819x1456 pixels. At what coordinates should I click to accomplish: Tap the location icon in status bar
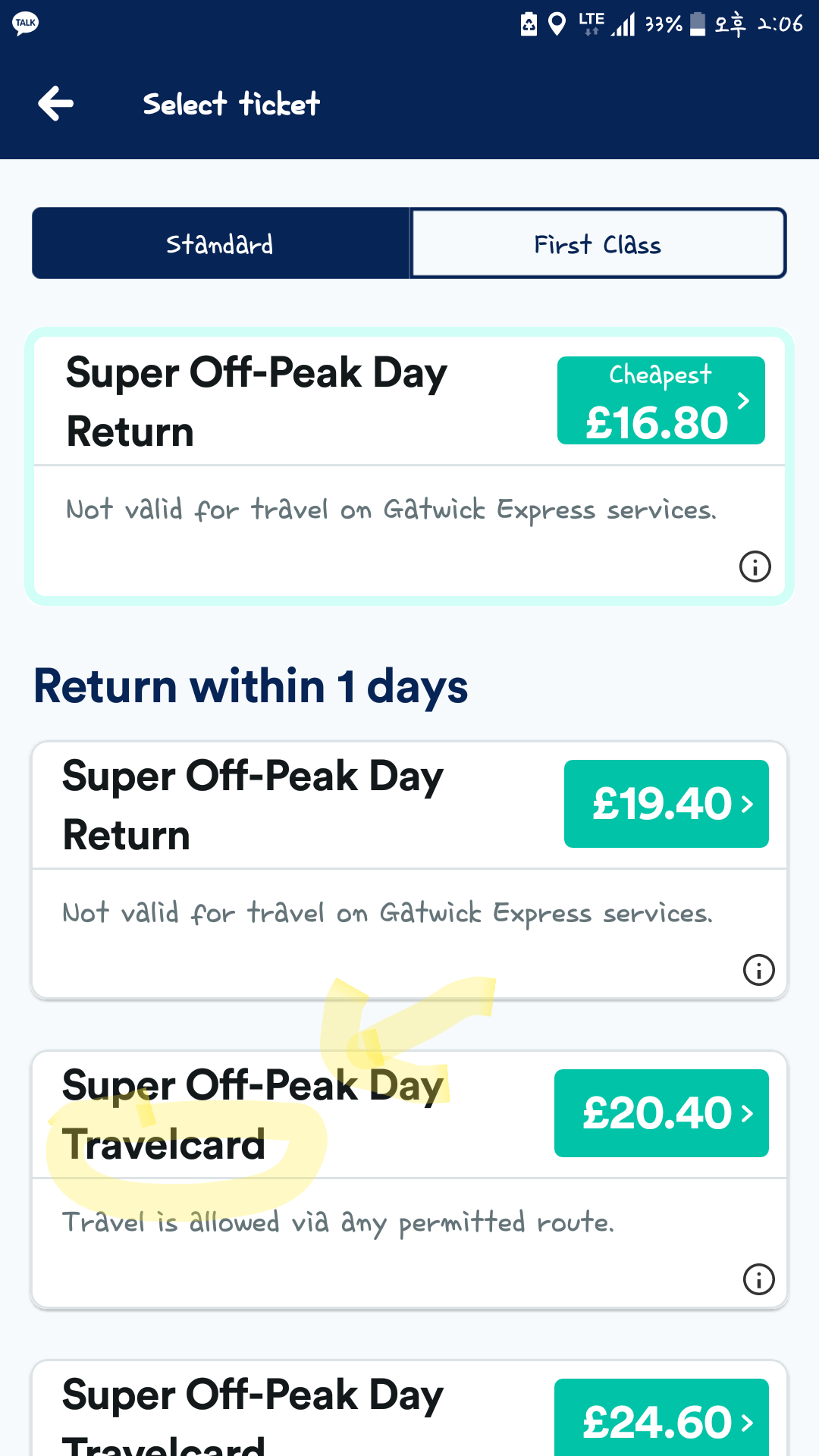pyautogui.click(x=557, y=24)
